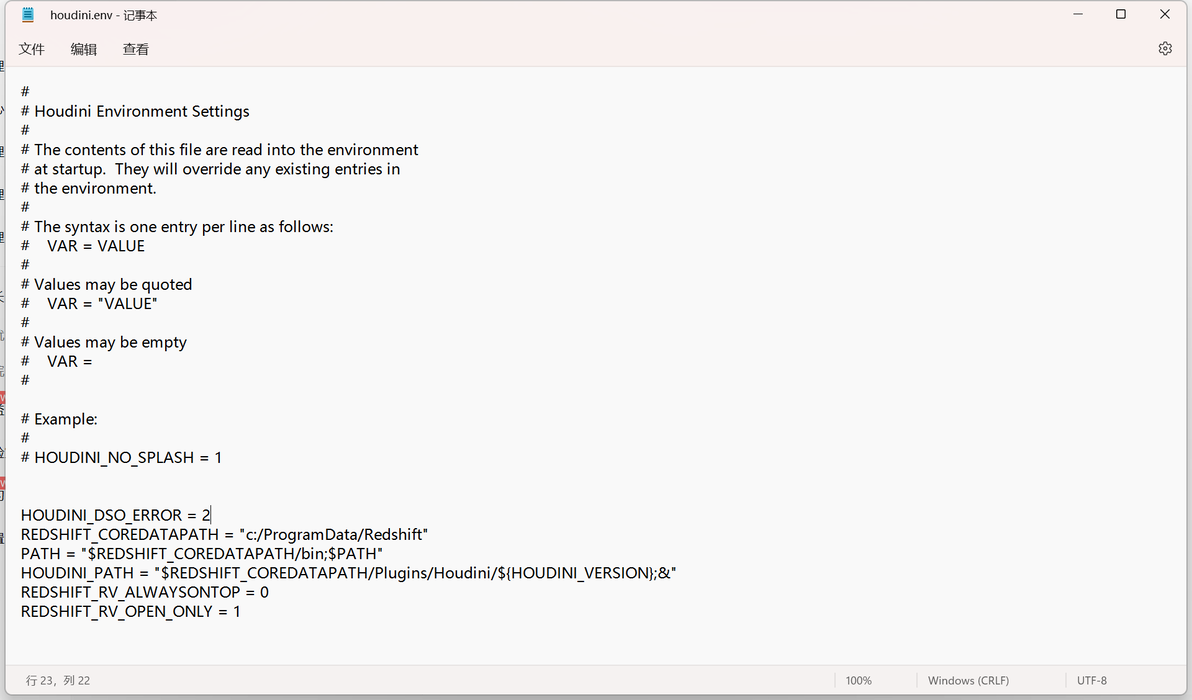Open Notepad settings gear icon
This screenshot has width=1192, height=700.
point(1165,49)
